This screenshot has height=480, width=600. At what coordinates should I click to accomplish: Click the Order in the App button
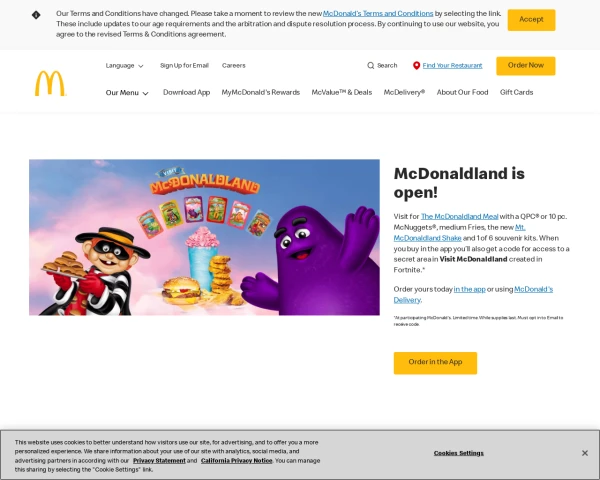click(x=435, y=363)
